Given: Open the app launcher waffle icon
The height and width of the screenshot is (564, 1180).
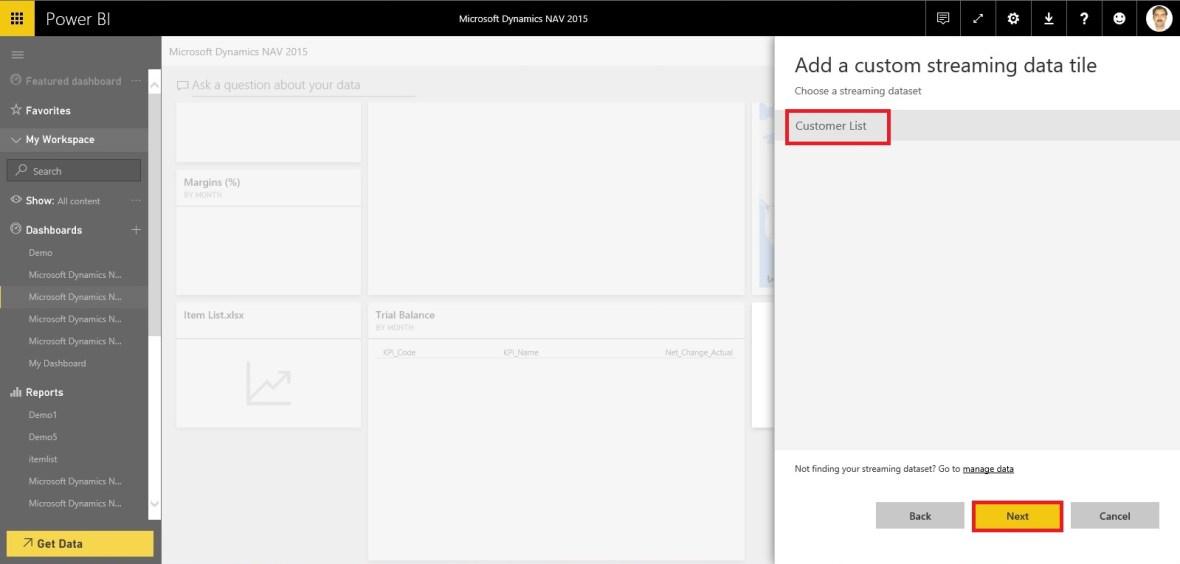Looking at the screenshot, I should (x=17, y=18).
